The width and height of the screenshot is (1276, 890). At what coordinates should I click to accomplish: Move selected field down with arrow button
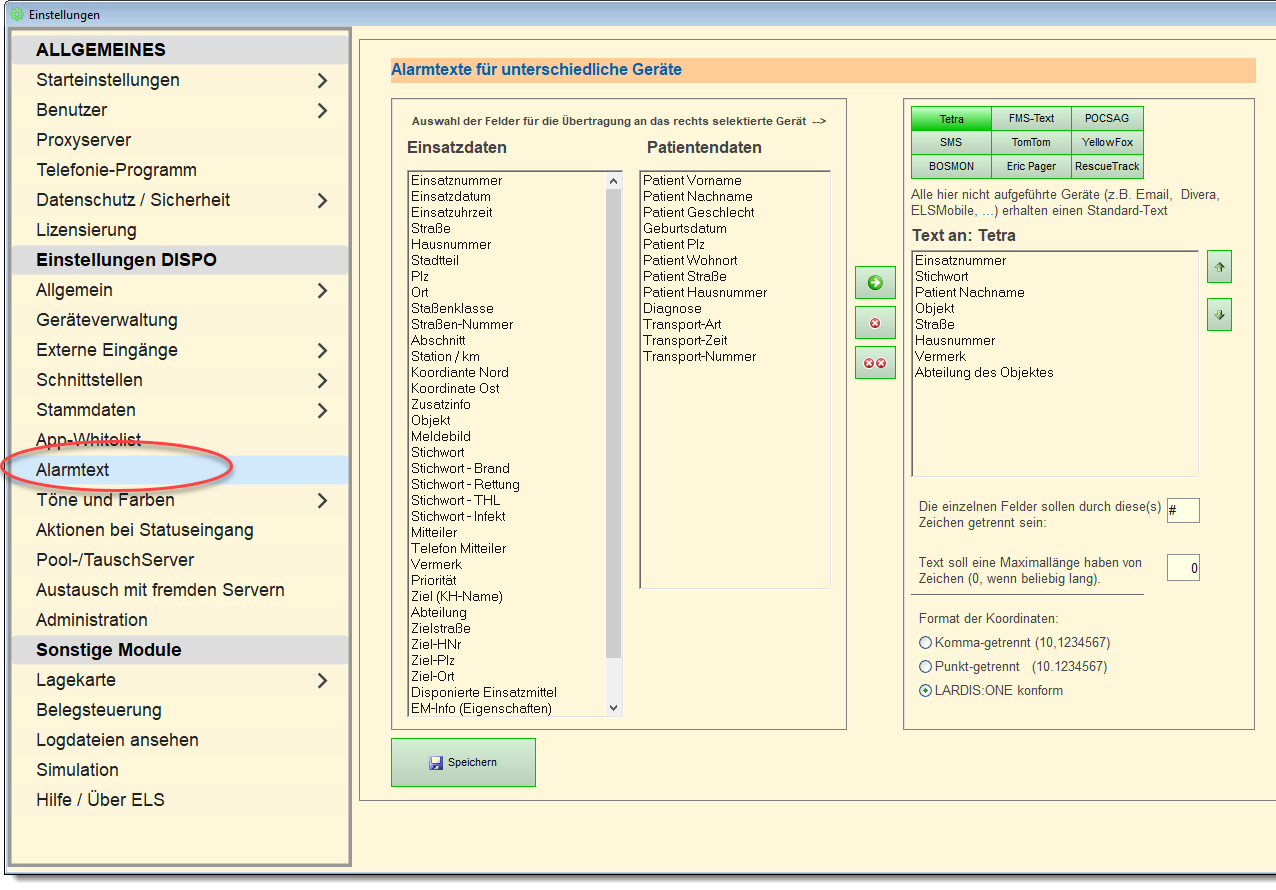(1219, 314)
